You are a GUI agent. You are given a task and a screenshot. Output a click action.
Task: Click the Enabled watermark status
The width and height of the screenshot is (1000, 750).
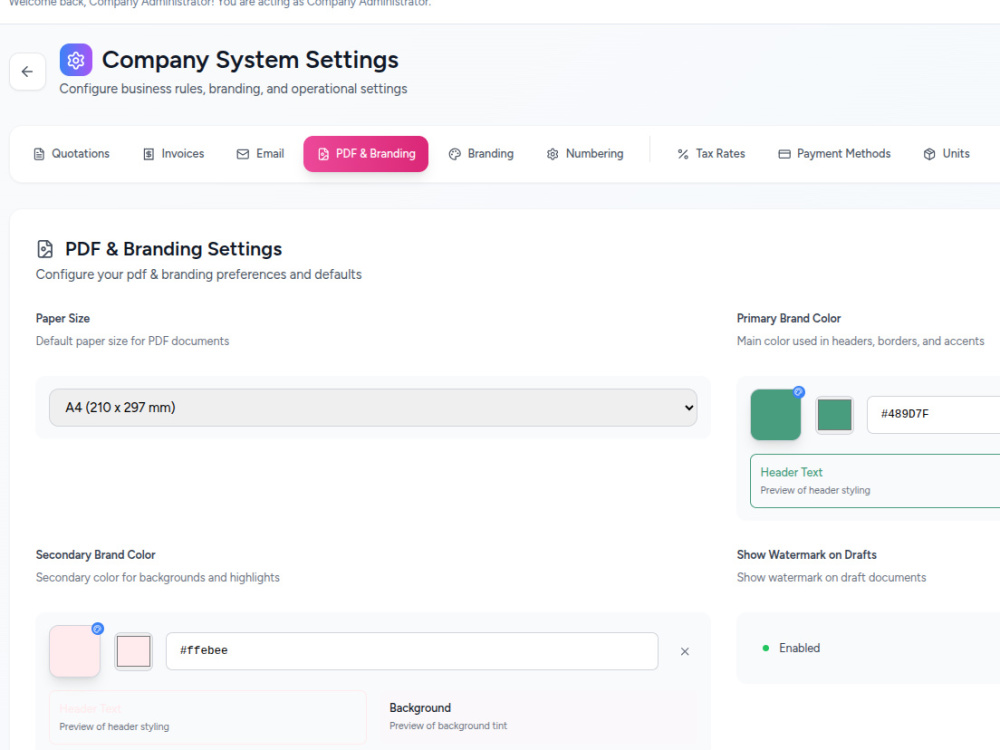click(791, 648)
